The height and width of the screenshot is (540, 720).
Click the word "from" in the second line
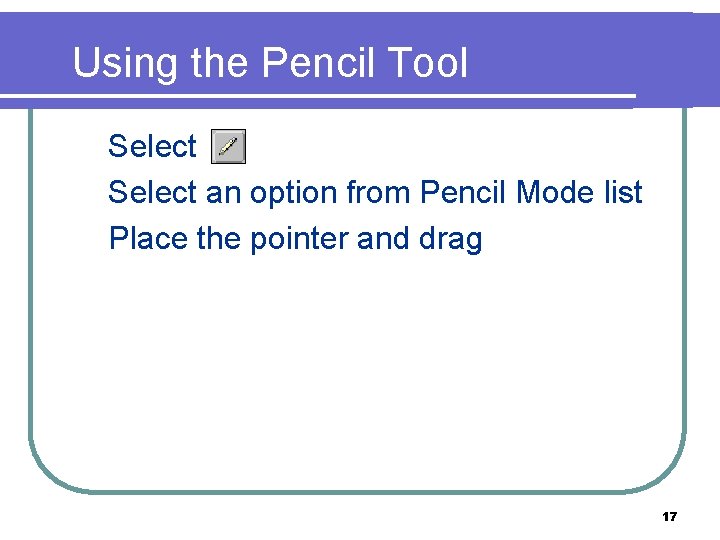[378, 191]
